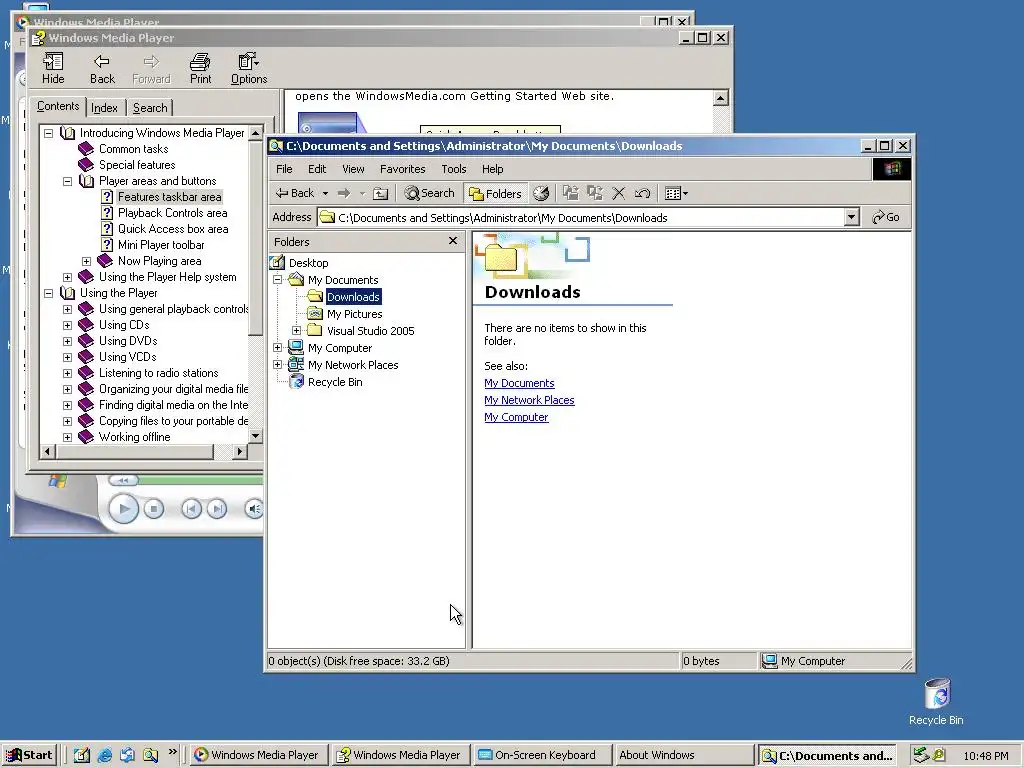Click Back arrow in Explorer toolbar
1024x768 pixels.
295,193
